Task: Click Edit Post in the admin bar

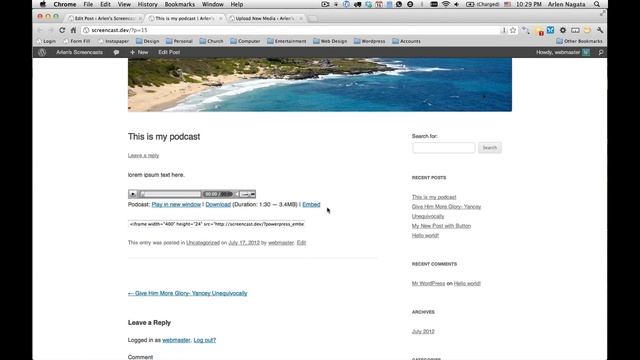Action: point(169,52)
